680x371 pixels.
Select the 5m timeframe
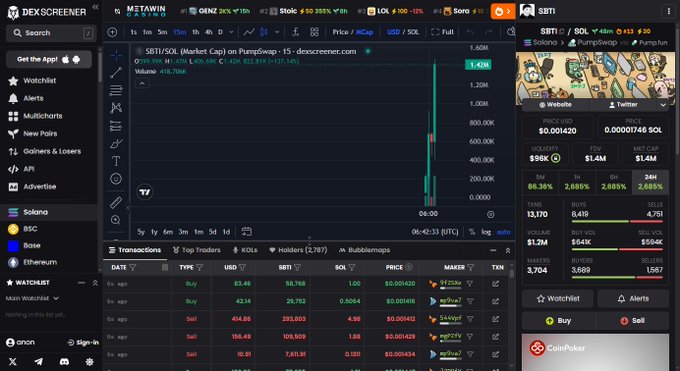[x=162, y=32]
